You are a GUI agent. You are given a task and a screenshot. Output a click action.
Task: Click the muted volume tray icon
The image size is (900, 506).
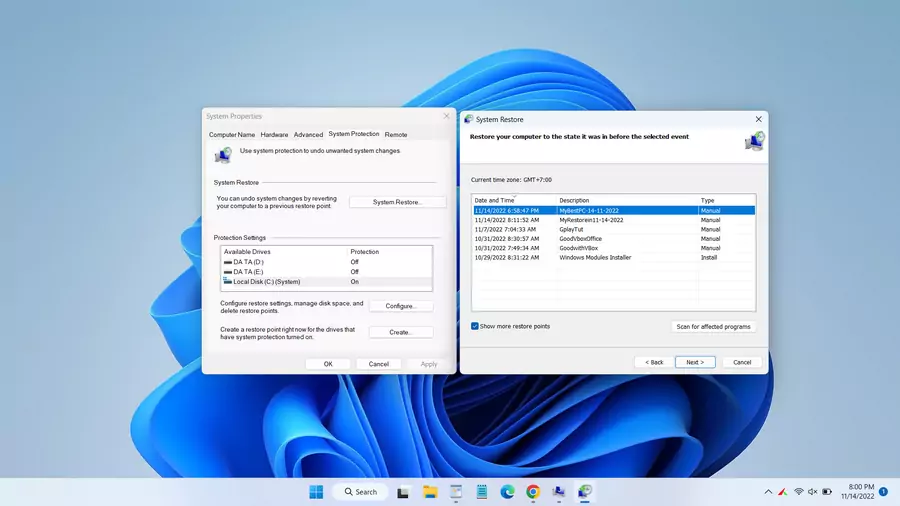(x=812, y=492)
